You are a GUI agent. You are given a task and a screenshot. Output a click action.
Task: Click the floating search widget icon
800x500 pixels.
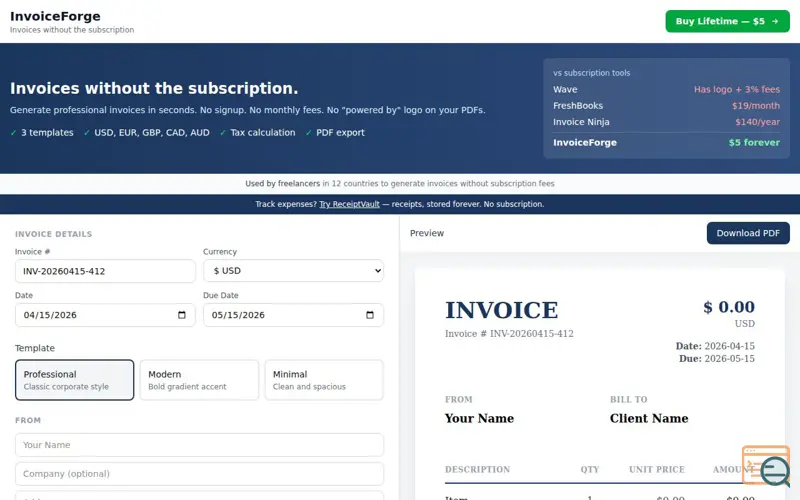pyautogui.click(x=766, y=465)
